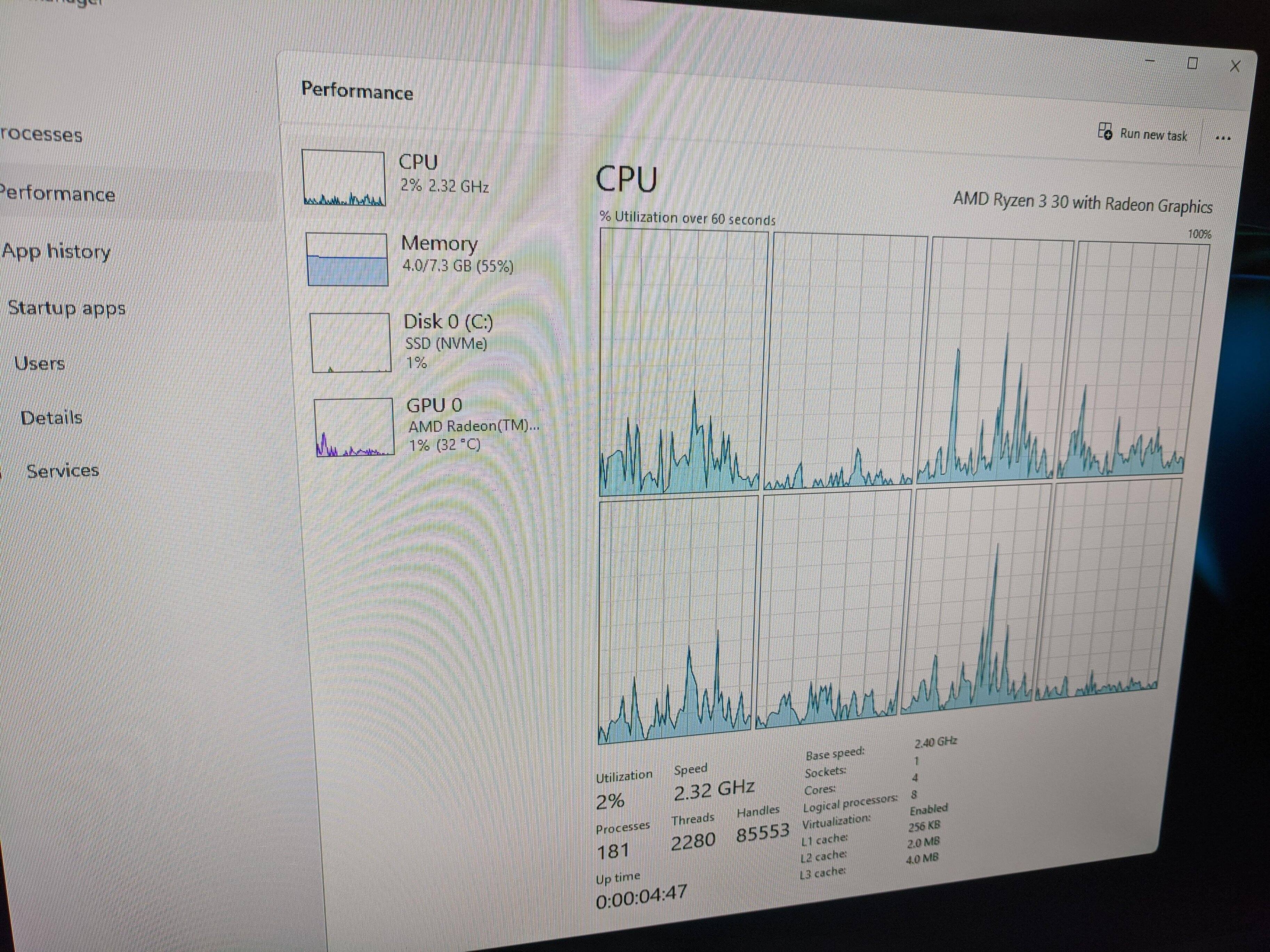Click the Base speed 2.40 GHz value
Image resolution: width=1270 pixels, height=952 pixels.
[x=935, y=742]
